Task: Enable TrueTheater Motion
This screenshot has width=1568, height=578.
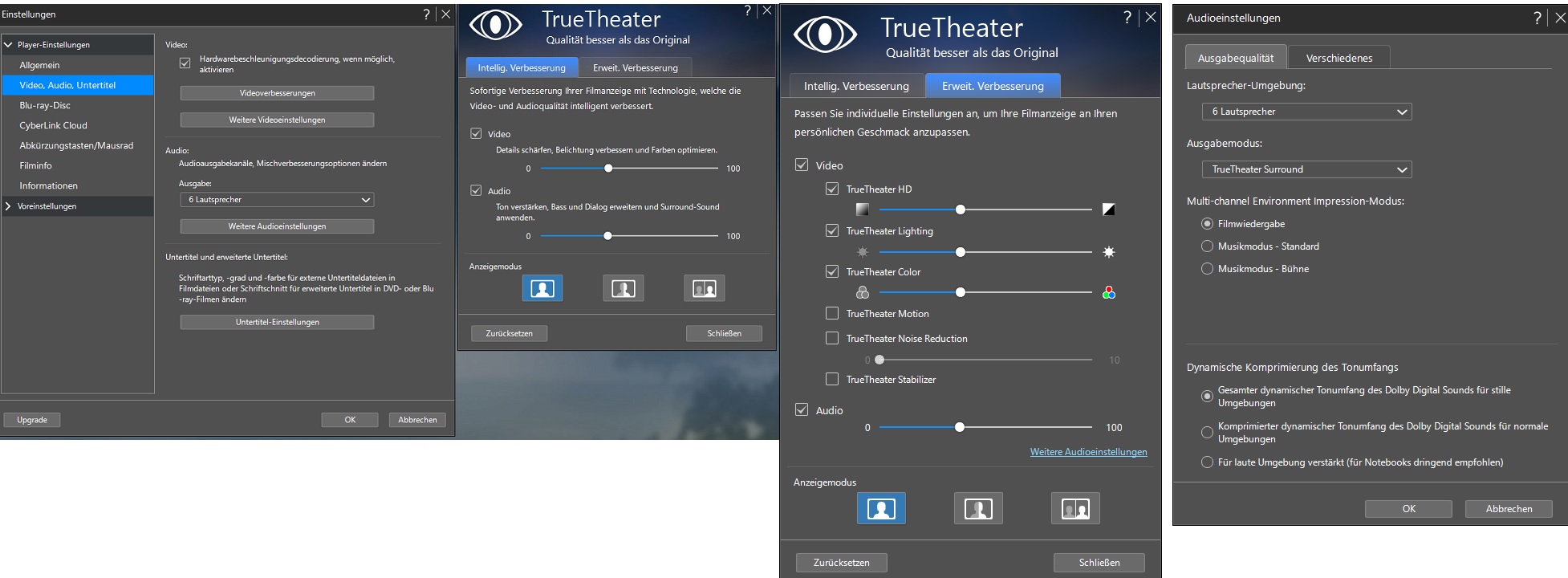Action: tap(832, 313)
